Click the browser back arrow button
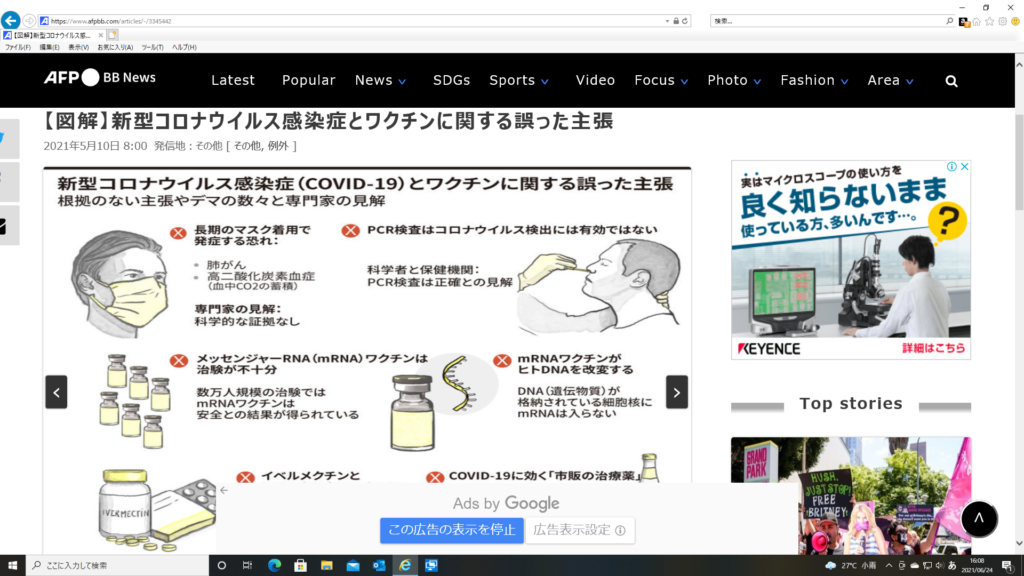The width and height of the screenshot is (1024, 576). coord(10,20)
